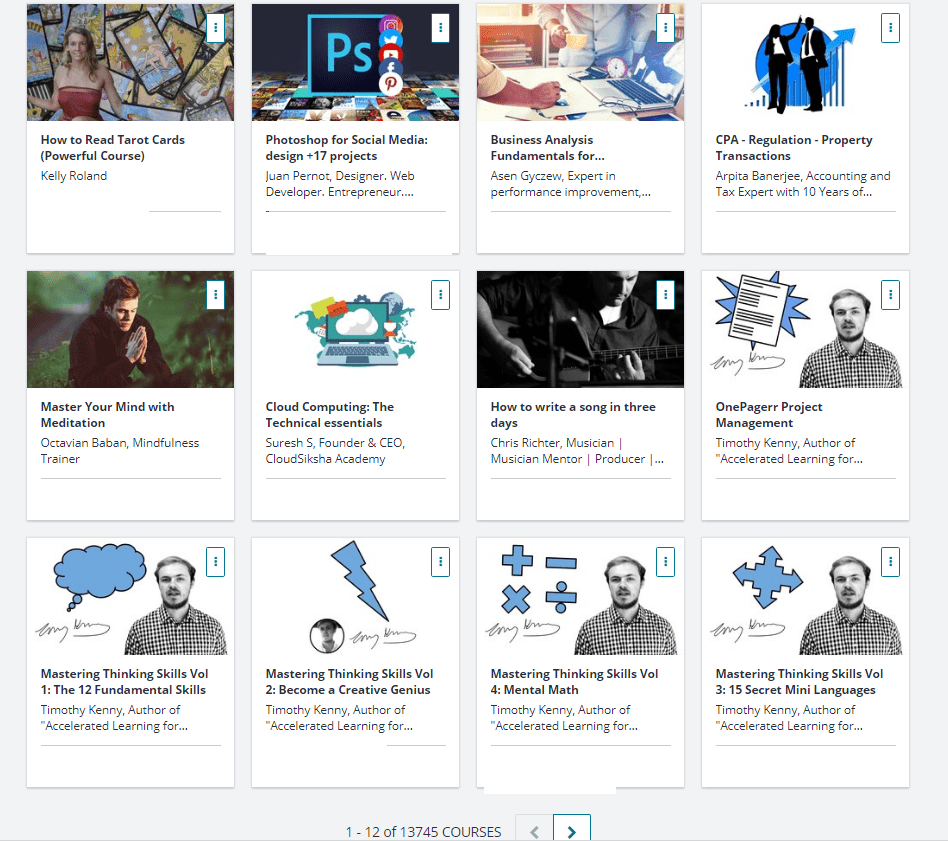Open options menu on Master Your Mind course
Screen dimensions: 948x841
[x=215, y=295]
